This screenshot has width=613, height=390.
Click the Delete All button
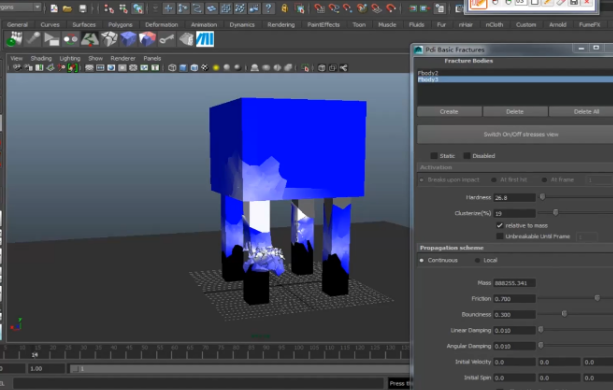pyautogui.click(x=581, y=112)
